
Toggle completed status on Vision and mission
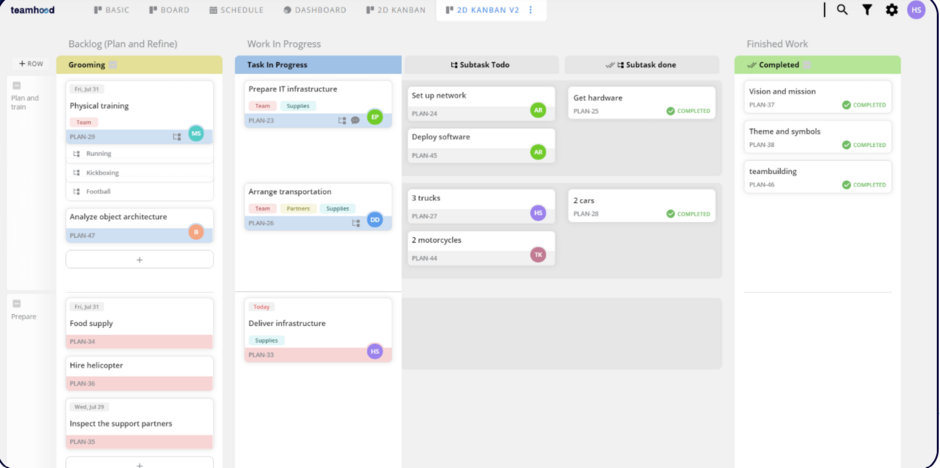847,105
